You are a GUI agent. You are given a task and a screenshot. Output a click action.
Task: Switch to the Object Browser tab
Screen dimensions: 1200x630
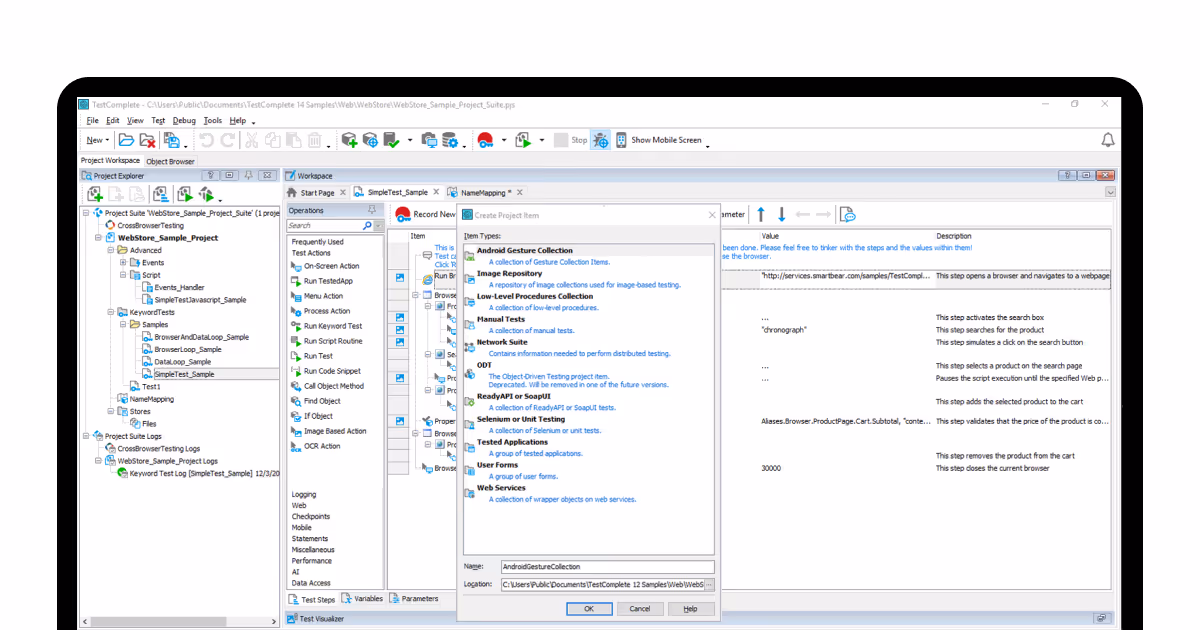point(170,161)
